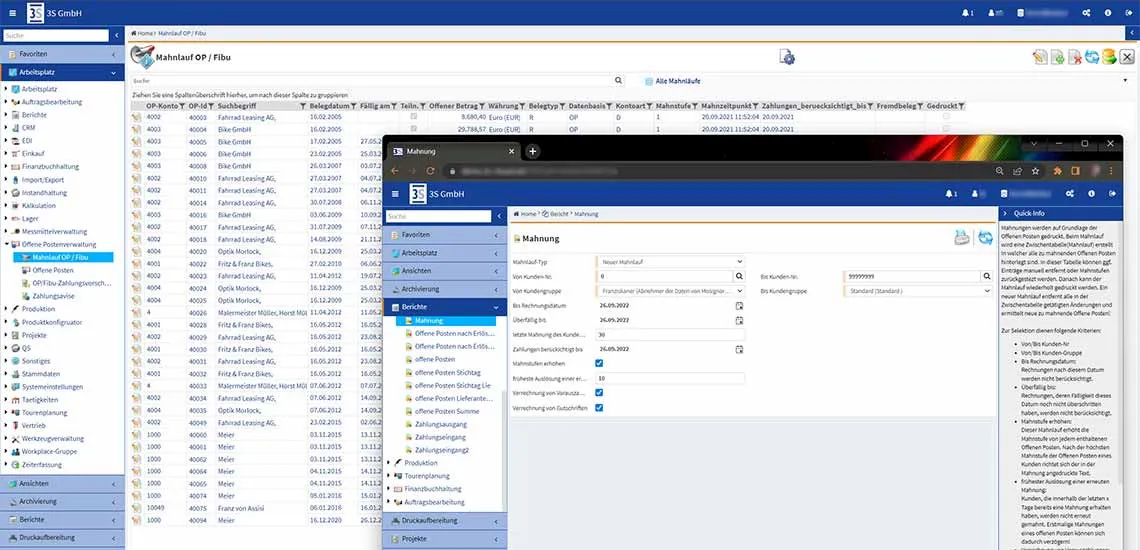Click the refresh icon in Mahnlauf toolbar
The width and height of the screenshot is (1140, 550).
(x=1092, y=57)
